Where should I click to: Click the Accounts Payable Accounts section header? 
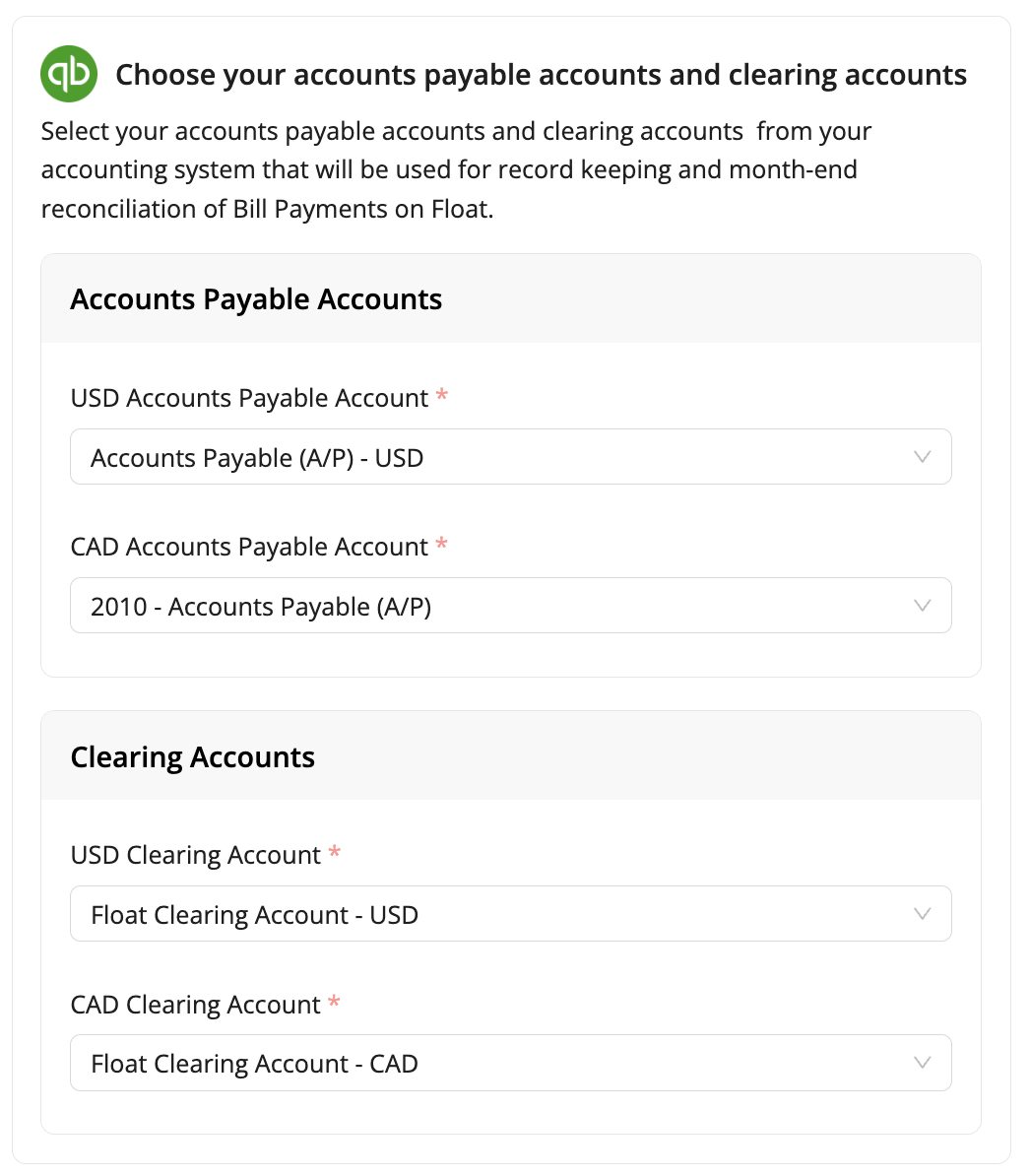[256, 298]
